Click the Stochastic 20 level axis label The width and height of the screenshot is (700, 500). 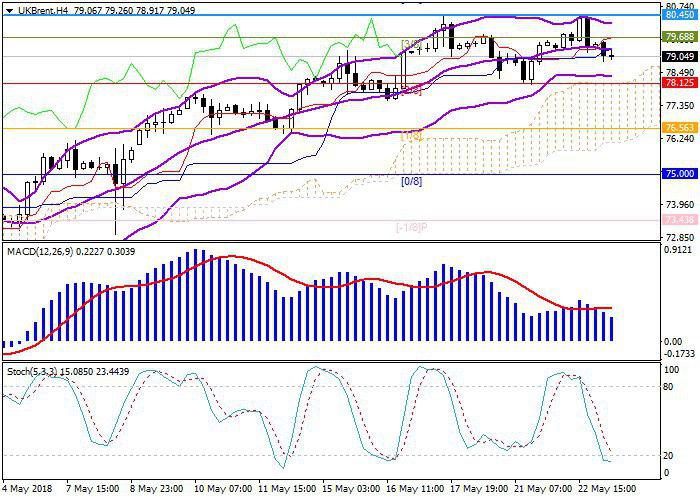[x=672, y=455]
